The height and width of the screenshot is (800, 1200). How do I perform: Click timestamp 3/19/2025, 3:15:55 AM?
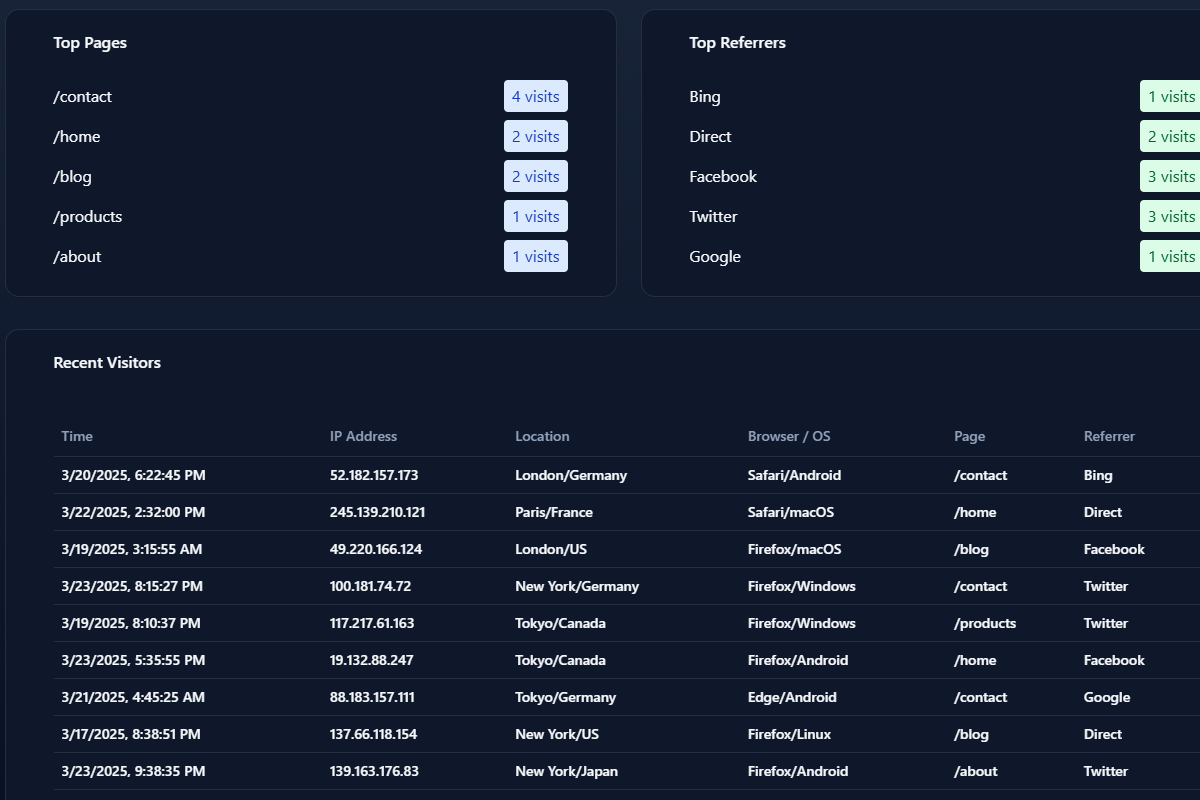pos(132,549)
